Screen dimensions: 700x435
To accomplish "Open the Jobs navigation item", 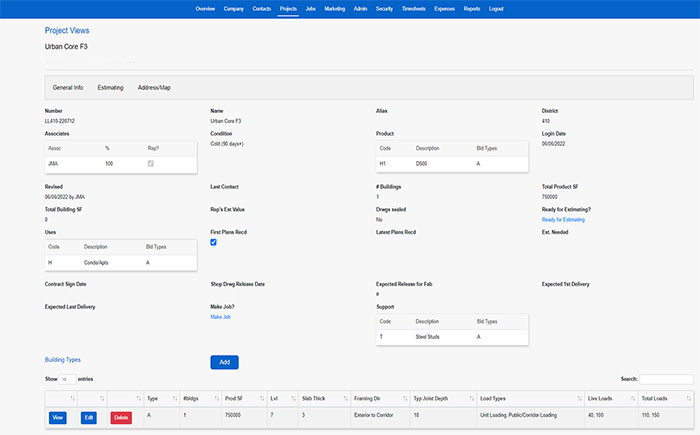I will [311, 8].
